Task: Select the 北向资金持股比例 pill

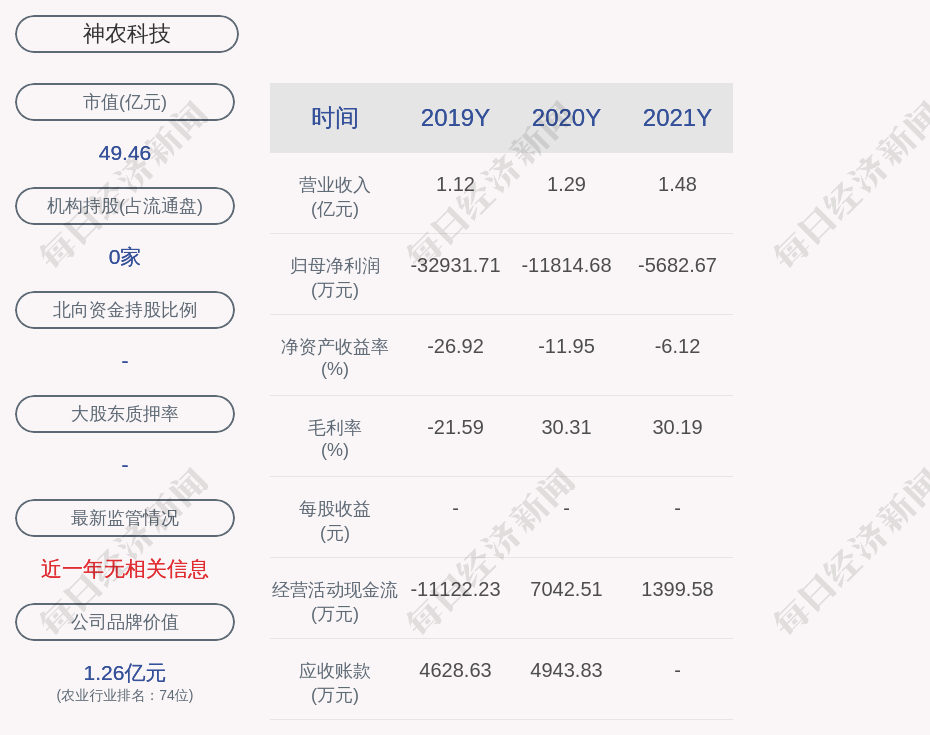Action: coord(125,310)
